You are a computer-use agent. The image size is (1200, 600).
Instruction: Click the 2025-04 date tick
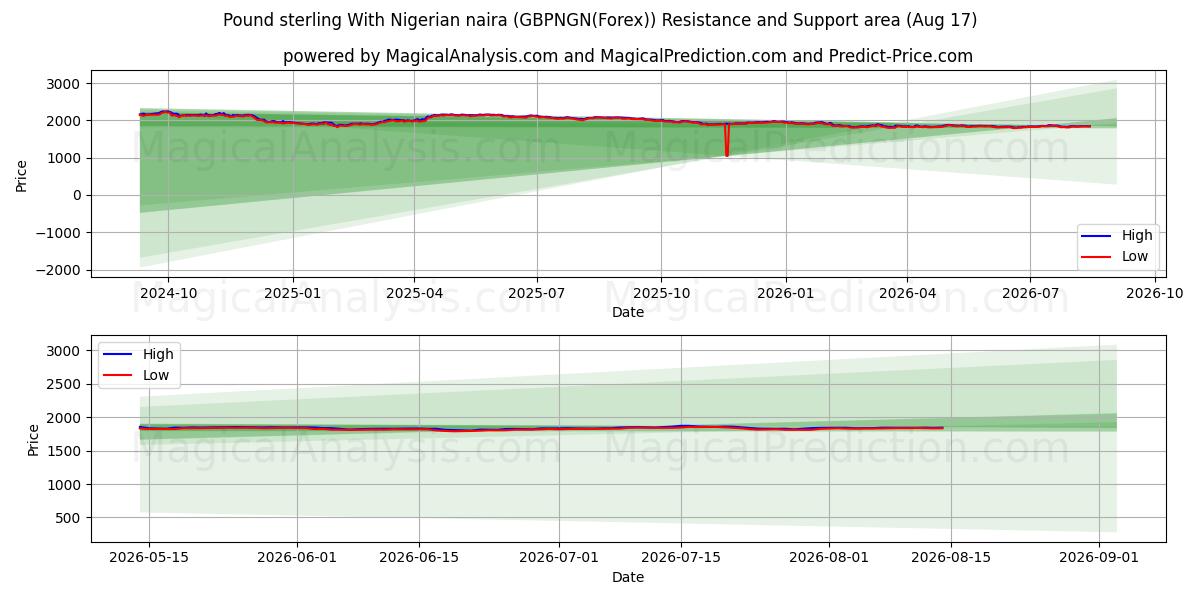pyautogui.click(x=414, y=293)
